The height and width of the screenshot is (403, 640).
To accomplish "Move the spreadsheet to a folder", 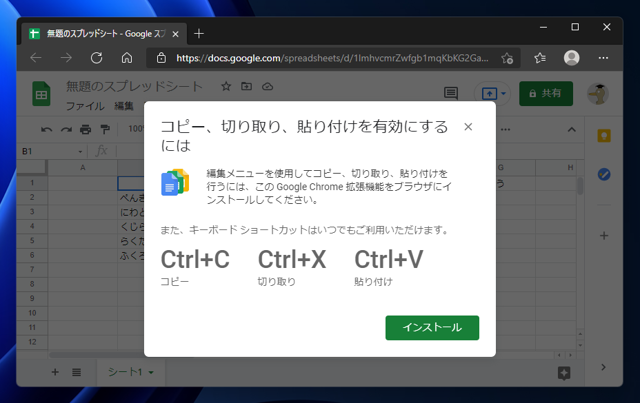I will click(x=247, y=87).
